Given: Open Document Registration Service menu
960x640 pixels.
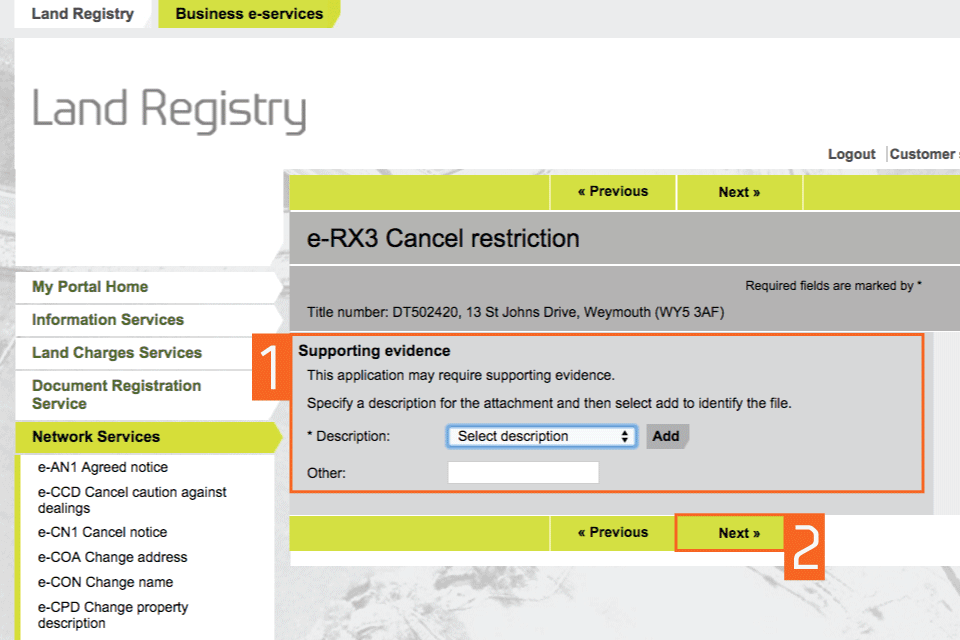Looking at the screenshot, I should [116, 394].
